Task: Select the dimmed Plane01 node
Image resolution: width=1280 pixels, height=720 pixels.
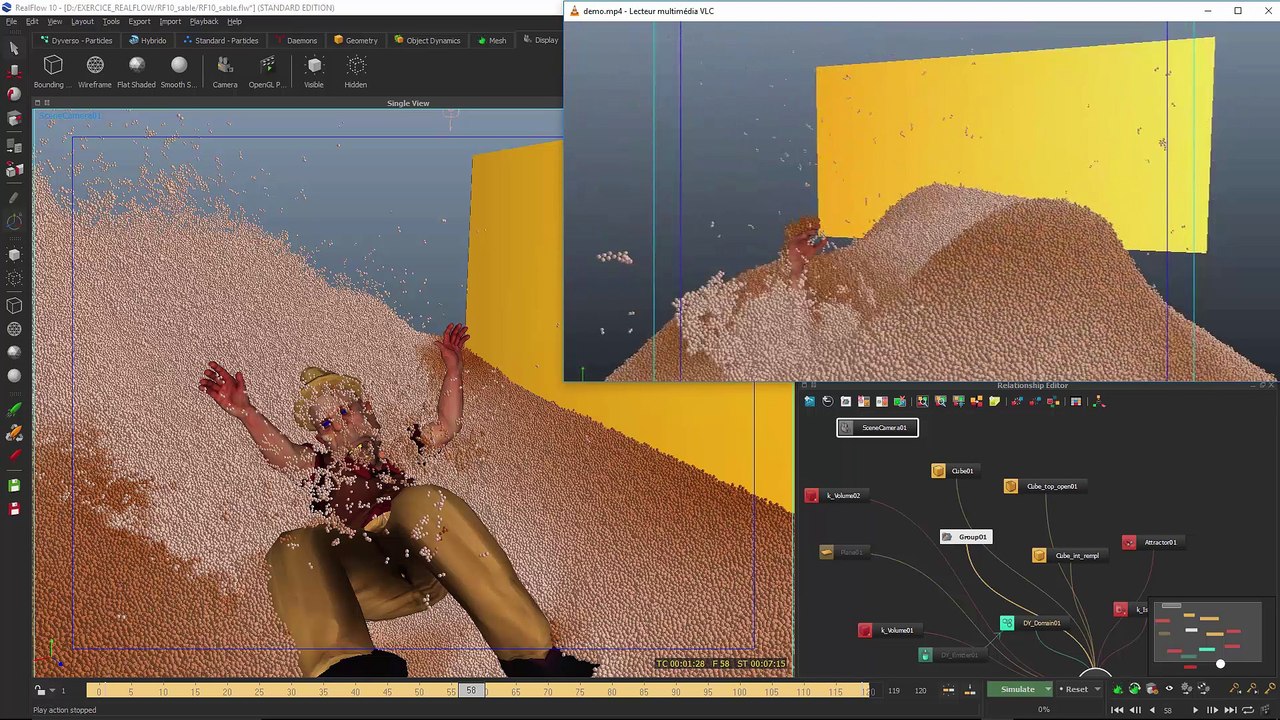Action: pos(843,552)
